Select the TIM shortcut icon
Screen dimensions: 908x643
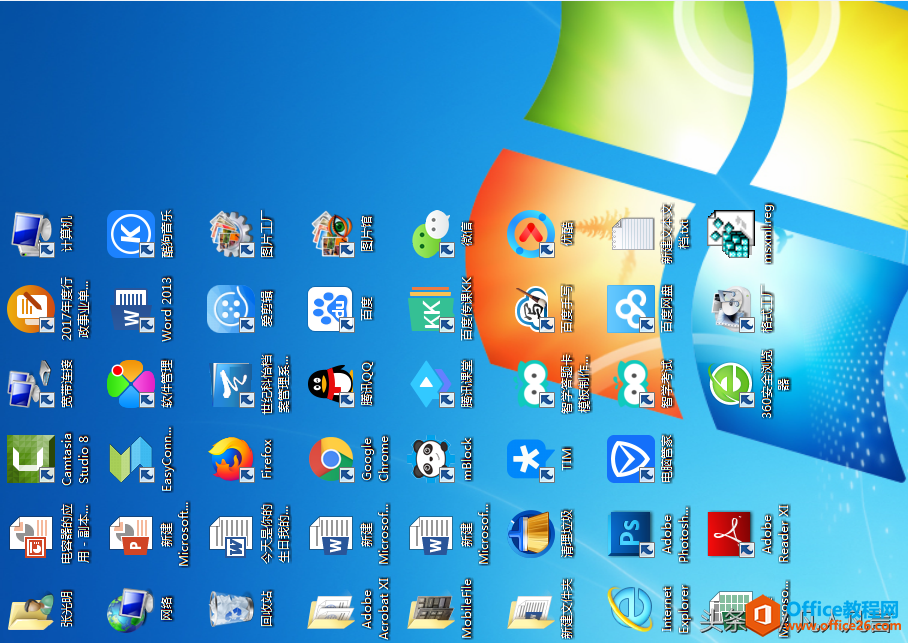pos(531,459)
